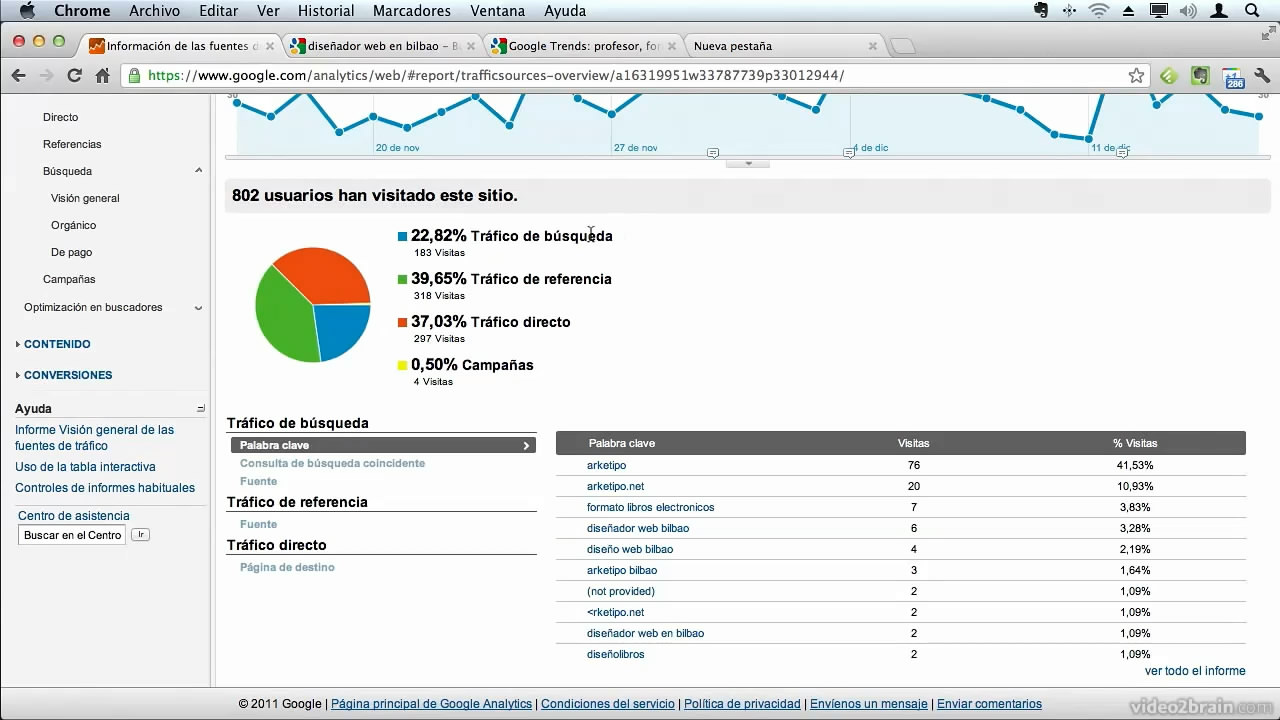Open the Marcadores menu
The width and height of the screenshot is (1280, 720).
411,10
